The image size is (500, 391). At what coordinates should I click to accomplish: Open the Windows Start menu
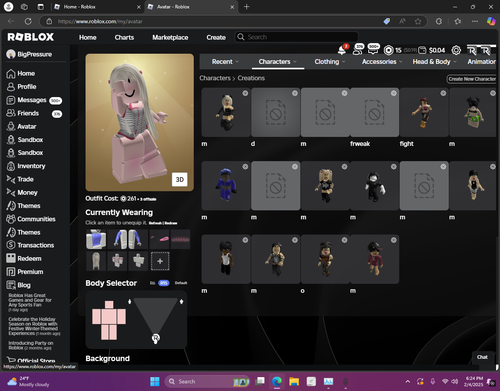[155, 381]
